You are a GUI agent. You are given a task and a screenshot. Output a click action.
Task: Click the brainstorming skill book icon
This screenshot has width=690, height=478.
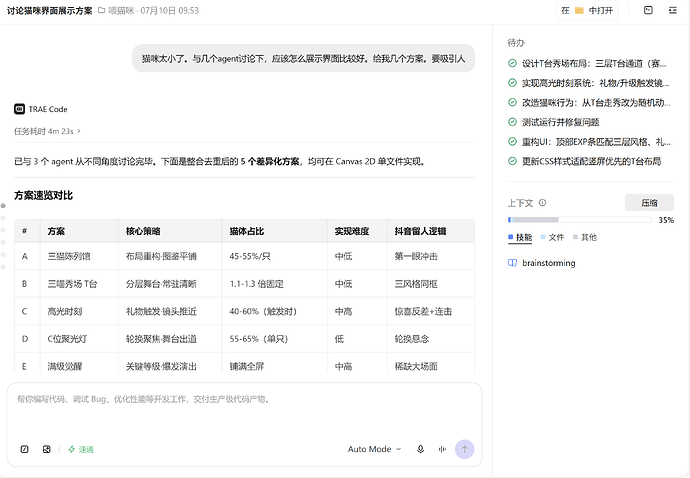tap(512, 263)
